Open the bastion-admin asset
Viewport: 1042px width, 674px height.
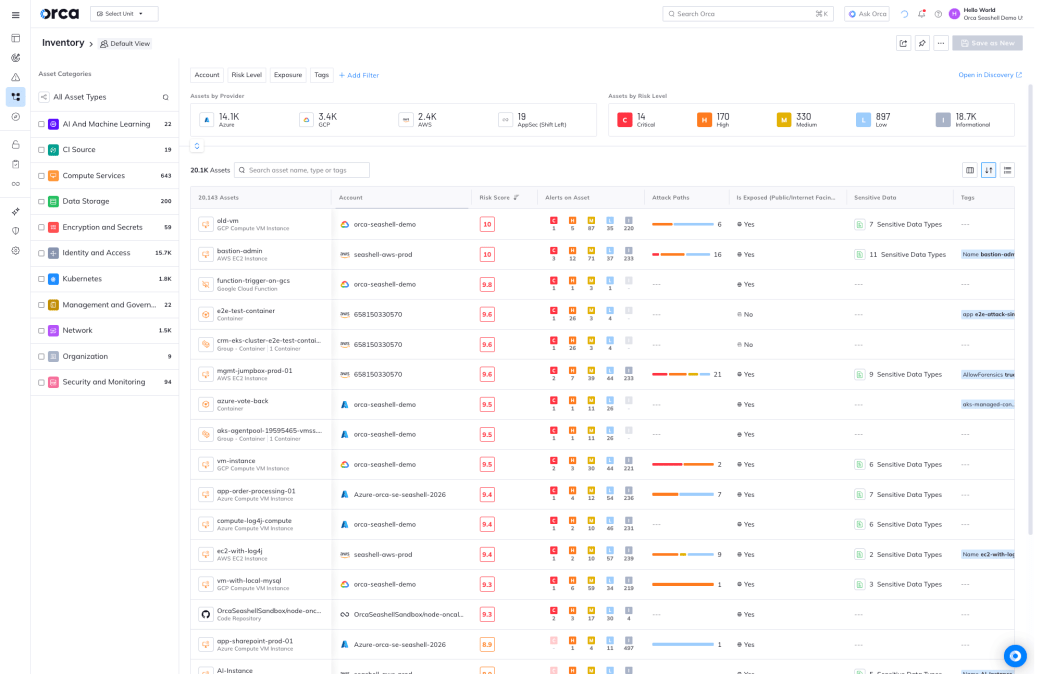tap(239, 251)
